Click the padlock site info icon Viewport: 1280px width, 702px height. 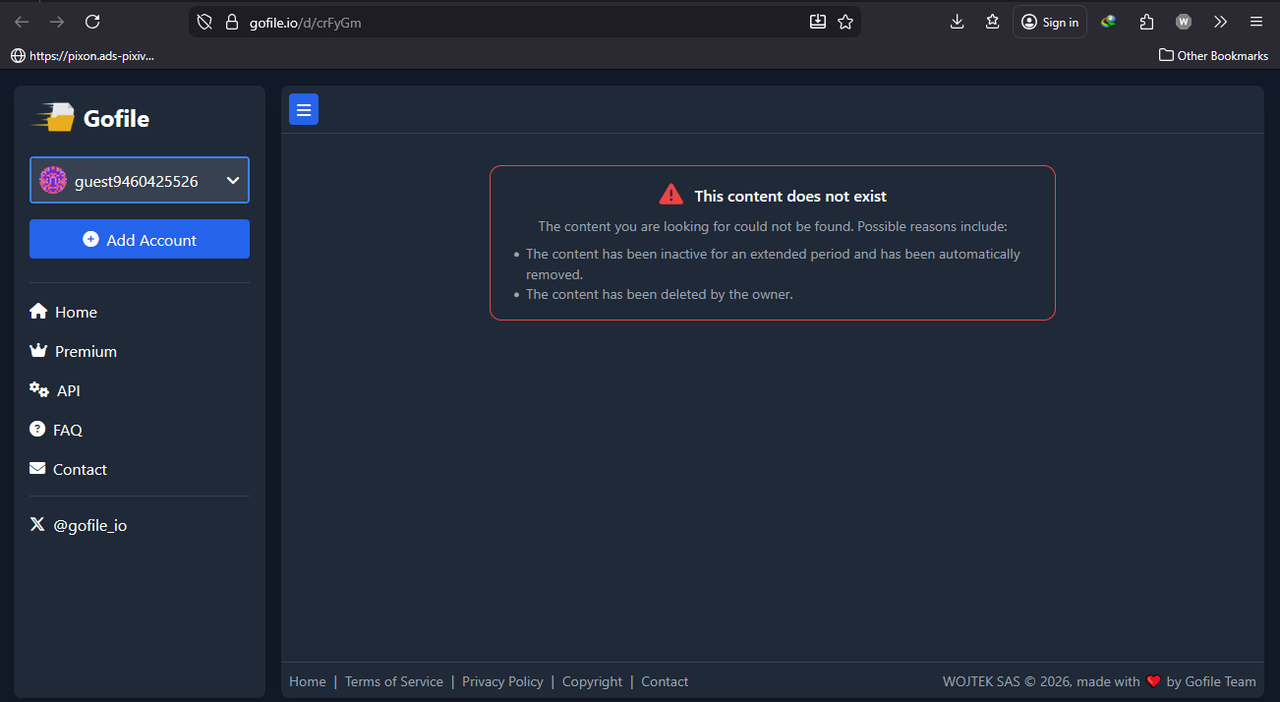pyautogui.click(x=232, y=22)
